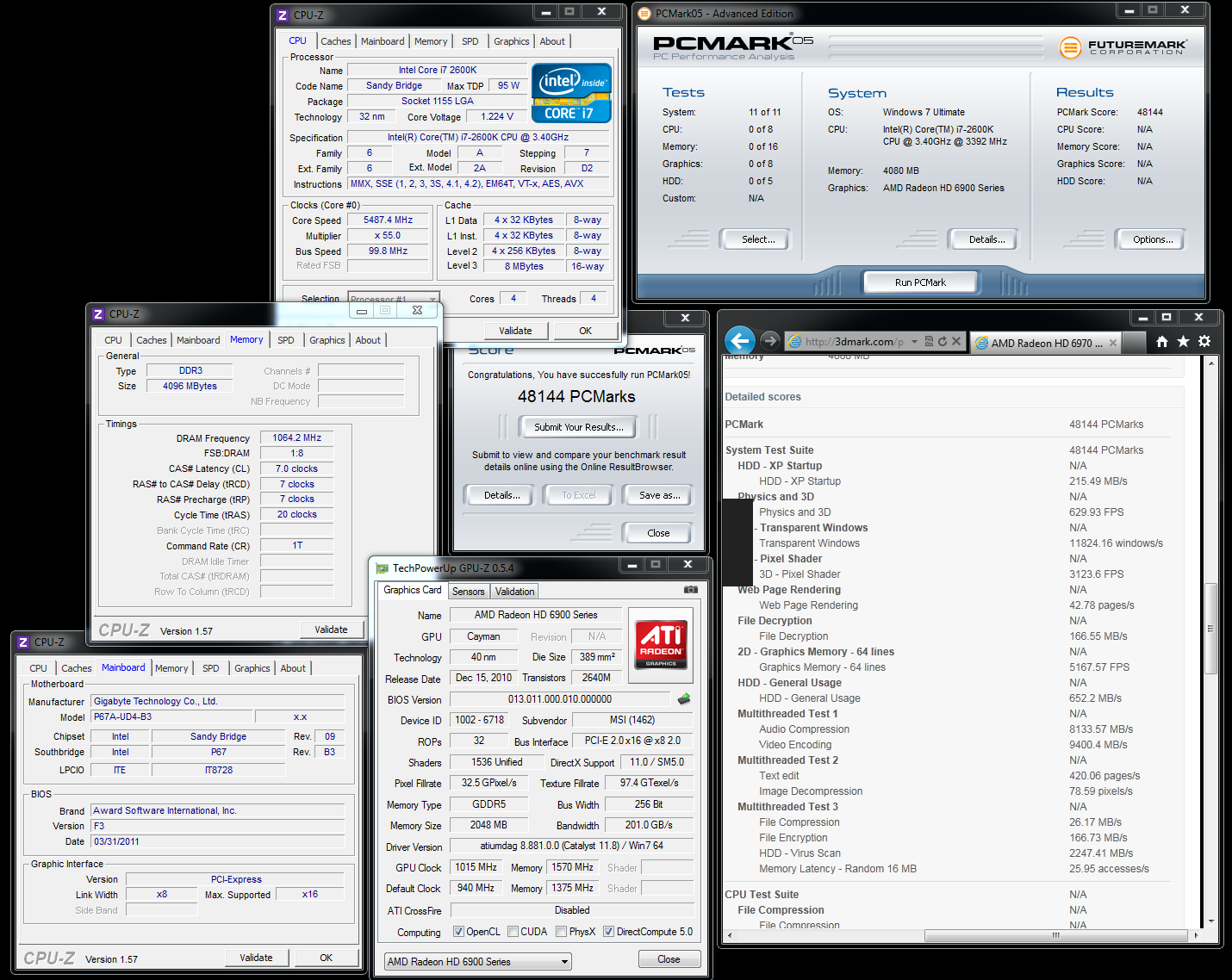Click the browser scrollbar down arrow

pos(1210,921)
